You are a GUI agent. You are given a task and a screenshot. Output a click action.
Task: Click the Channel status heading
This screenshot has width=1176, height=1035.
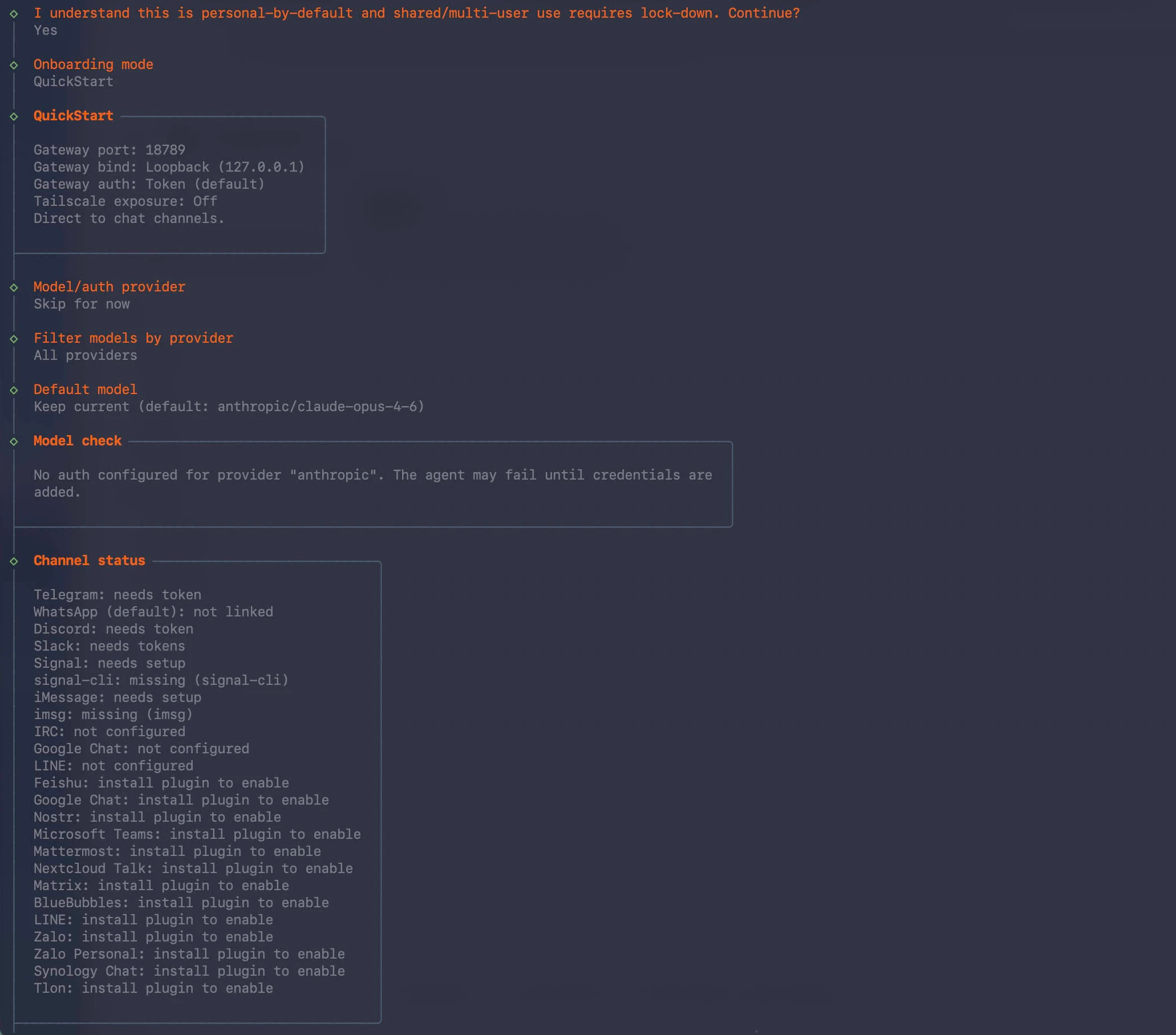click(x=89, y=561)
